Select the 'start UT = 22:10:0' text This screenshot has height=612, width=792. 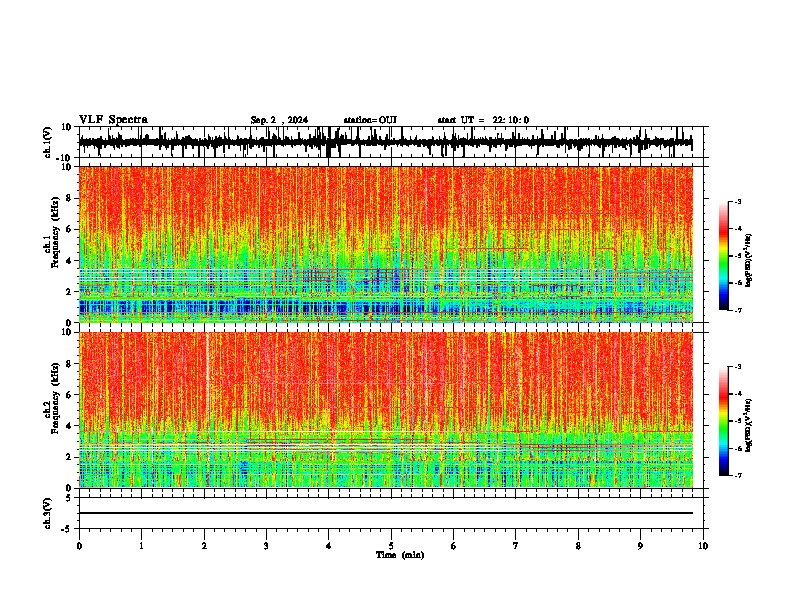coord(483,120)
